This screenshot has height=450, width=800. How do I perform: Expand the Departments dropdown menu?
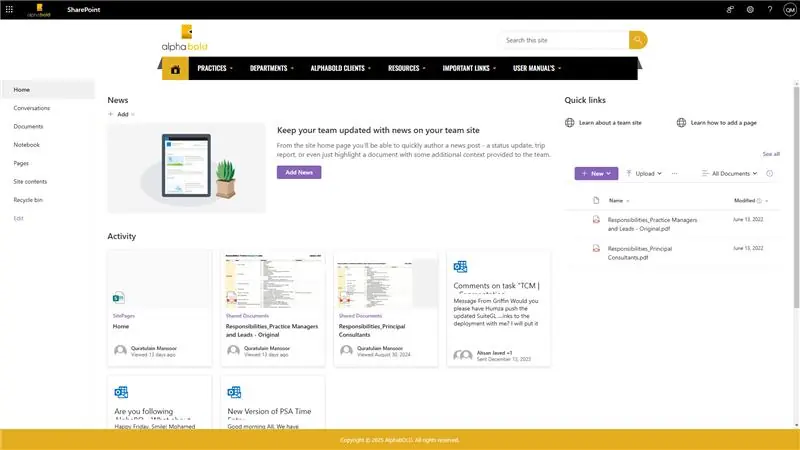271,68
